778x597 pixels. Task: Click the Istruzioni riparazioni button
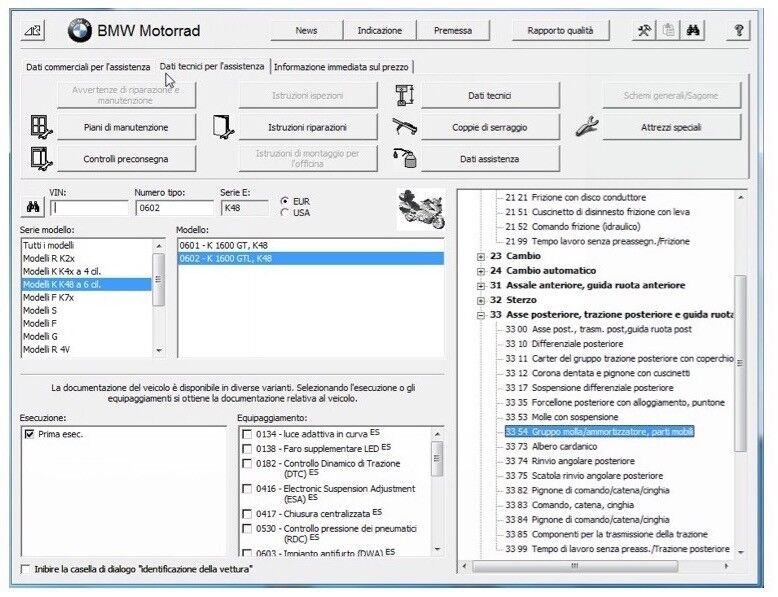tap(307, 127)
